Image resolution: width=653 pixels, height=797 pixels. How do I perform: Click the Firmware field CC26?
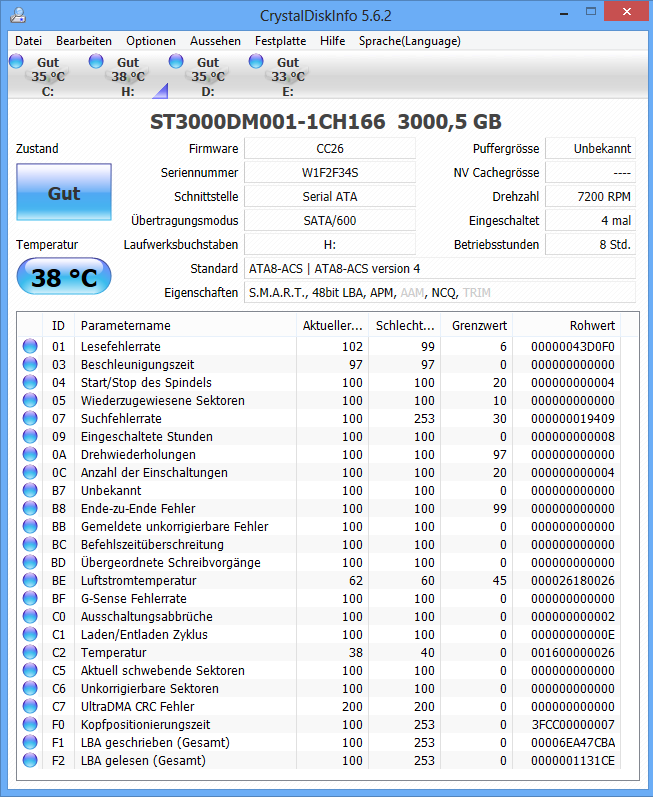click(330, 148)
